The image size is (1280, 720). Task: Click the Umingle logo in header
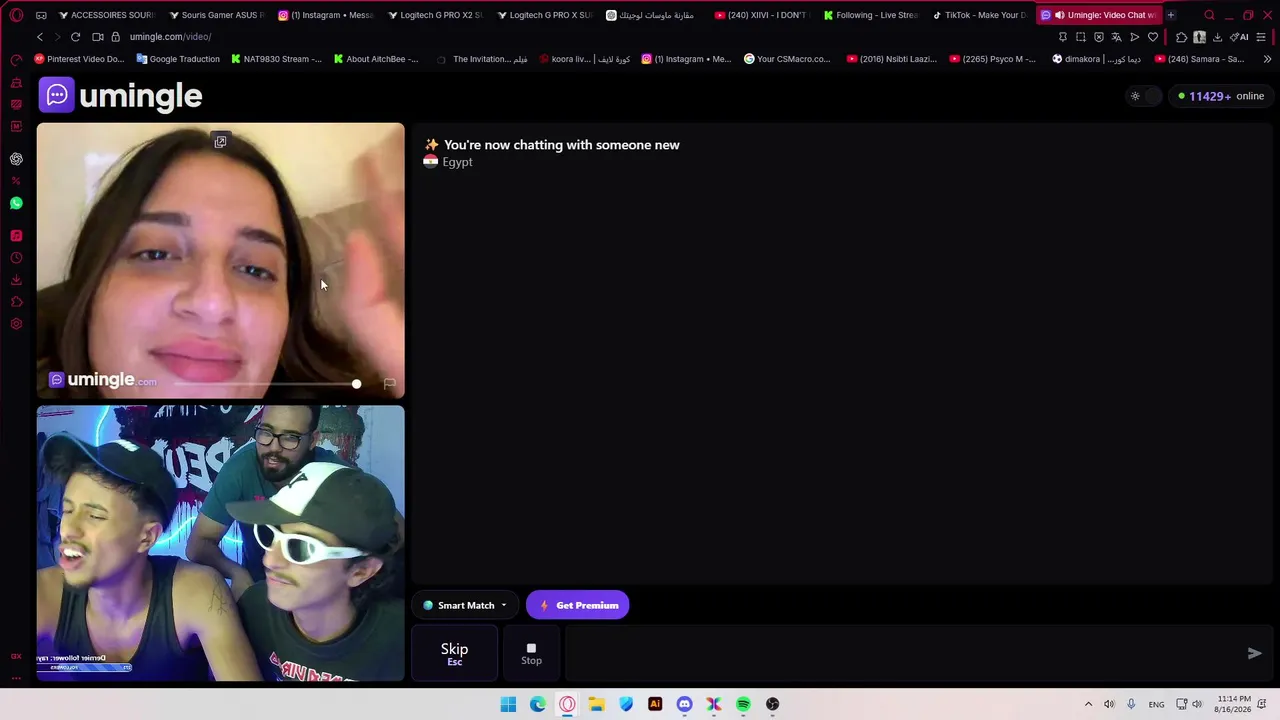pyautogui.click(x=121, y=96)
